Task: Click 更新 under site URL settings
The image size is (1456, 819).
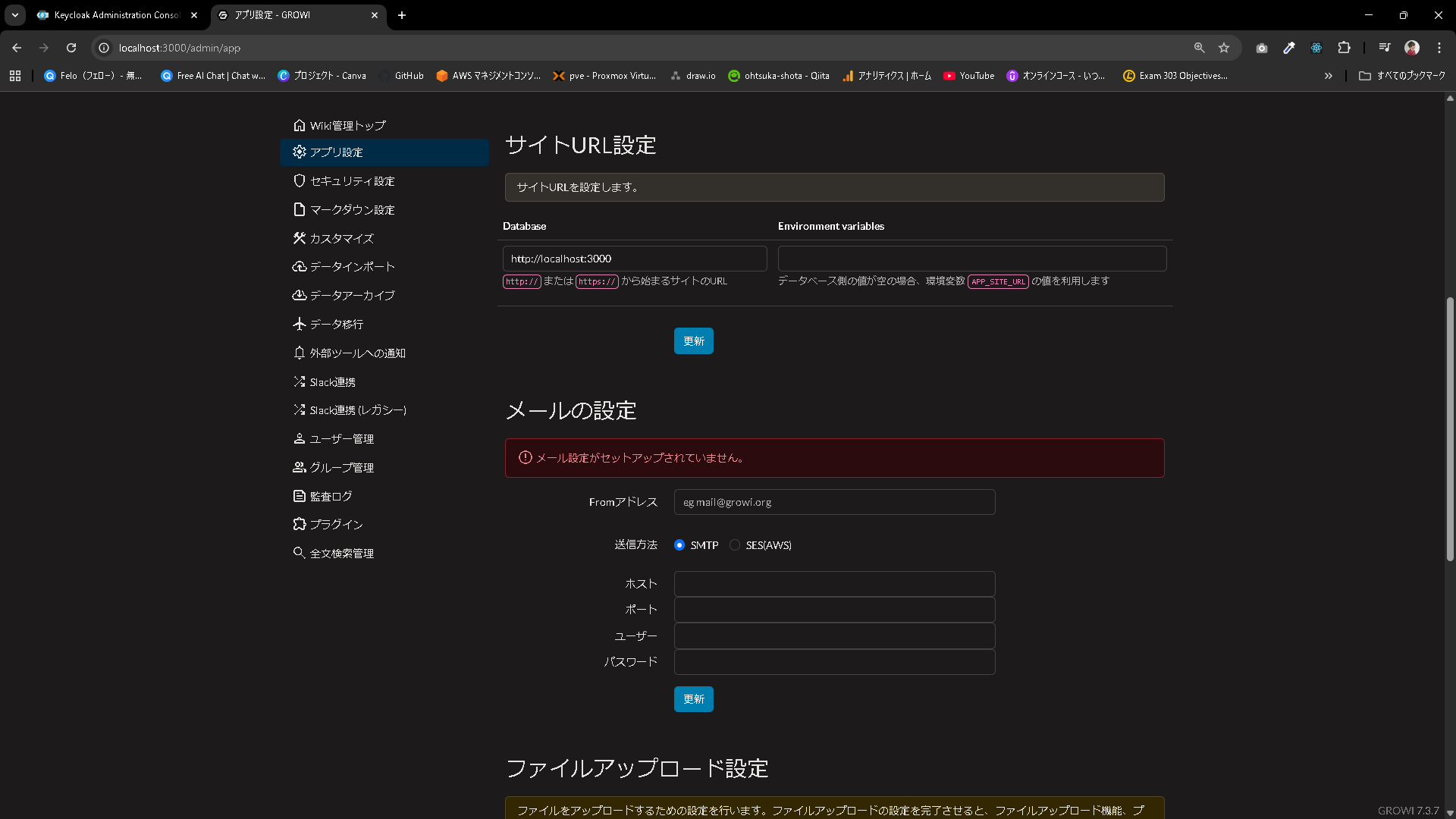Action: coord(693,341)
